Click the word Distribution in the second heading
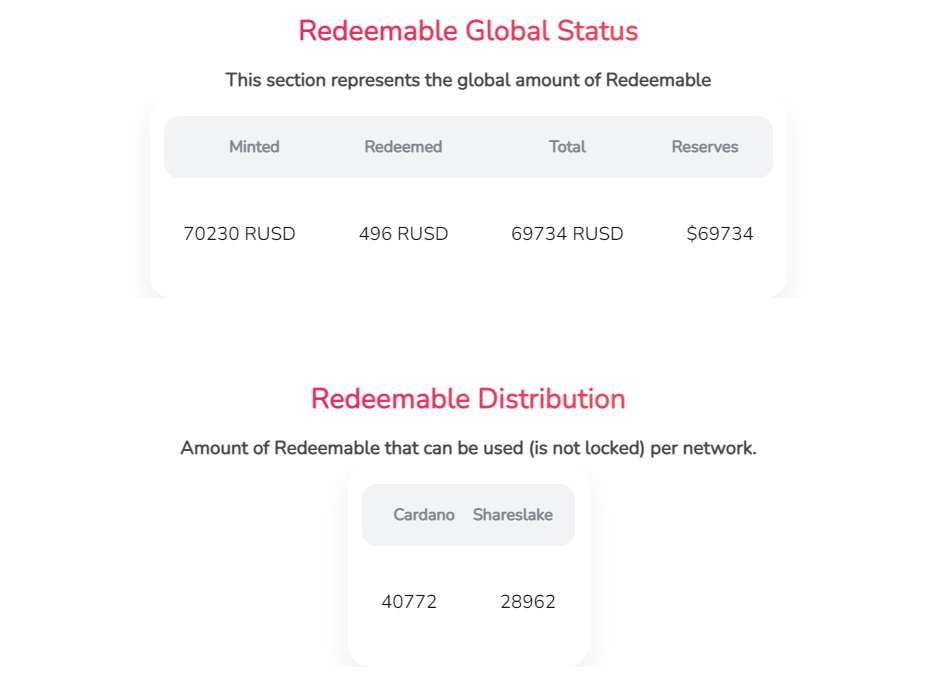 coord(551,399)
